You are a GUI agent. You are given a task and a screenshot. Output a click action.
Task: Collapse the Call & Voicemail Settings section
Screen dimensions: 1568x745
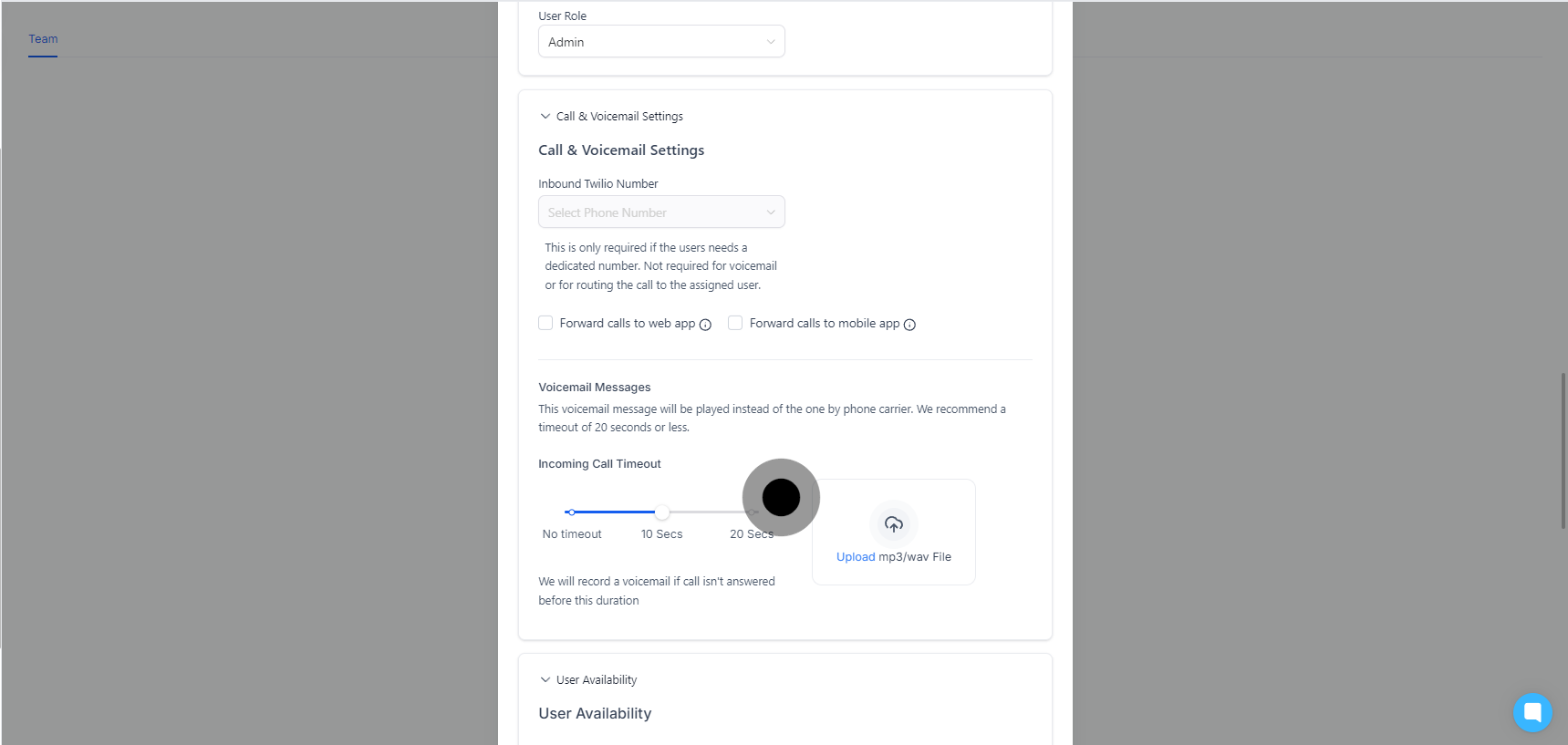point(545,117)
